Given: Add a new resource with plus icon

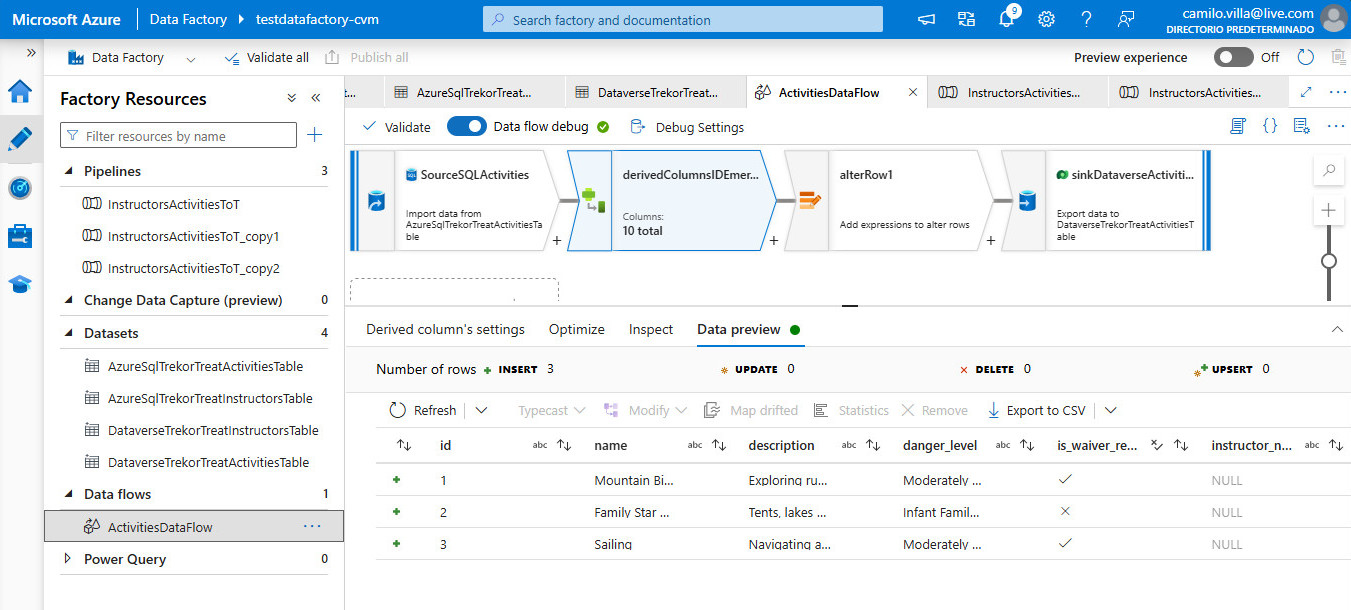Looking at the screenshot, I should [x=314, y=135].
